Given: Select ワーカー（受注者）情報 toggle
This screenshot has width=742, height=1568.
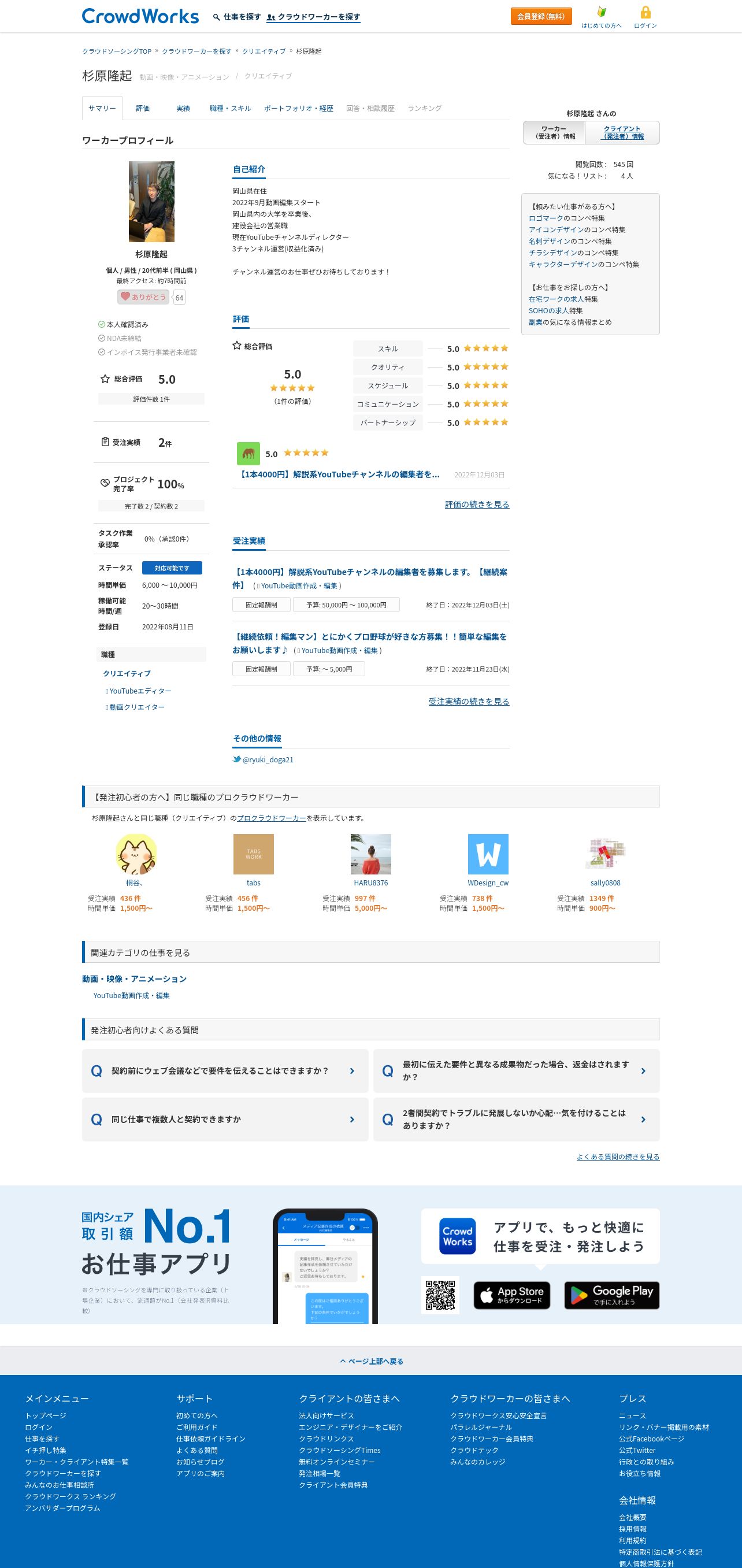Looking at the screenshot, I should pyautogui.click(x=554, y=133).
